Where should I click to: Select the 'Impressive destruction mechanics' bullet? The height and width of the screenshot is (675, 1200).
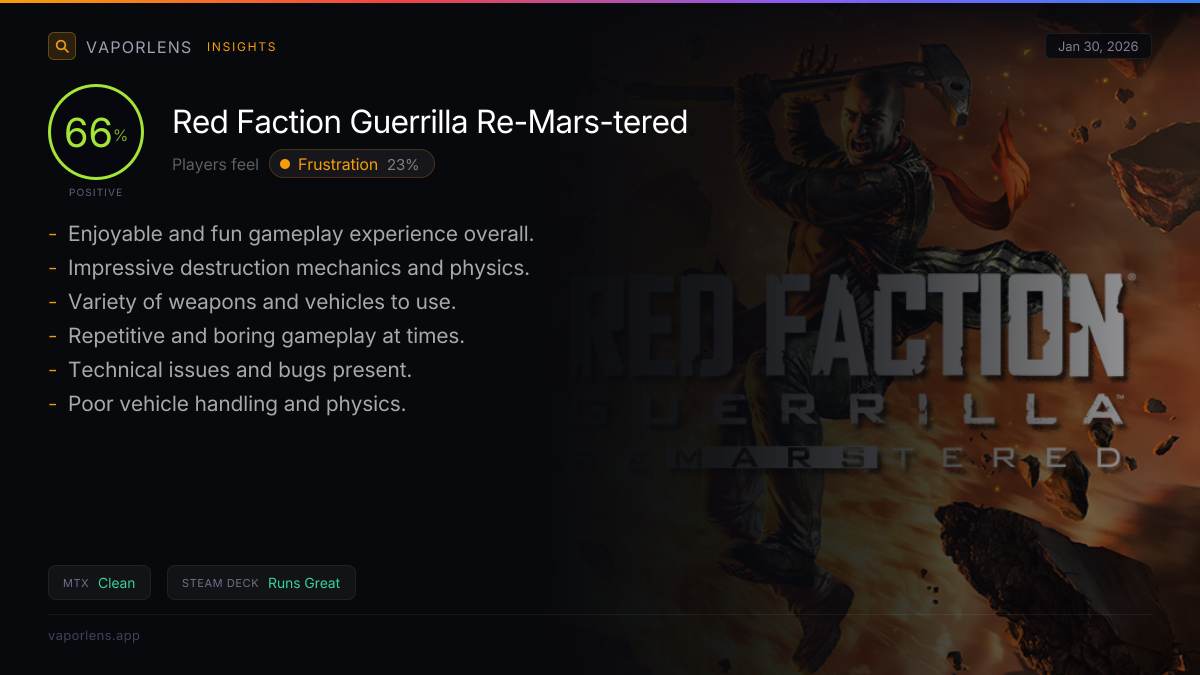298,268
